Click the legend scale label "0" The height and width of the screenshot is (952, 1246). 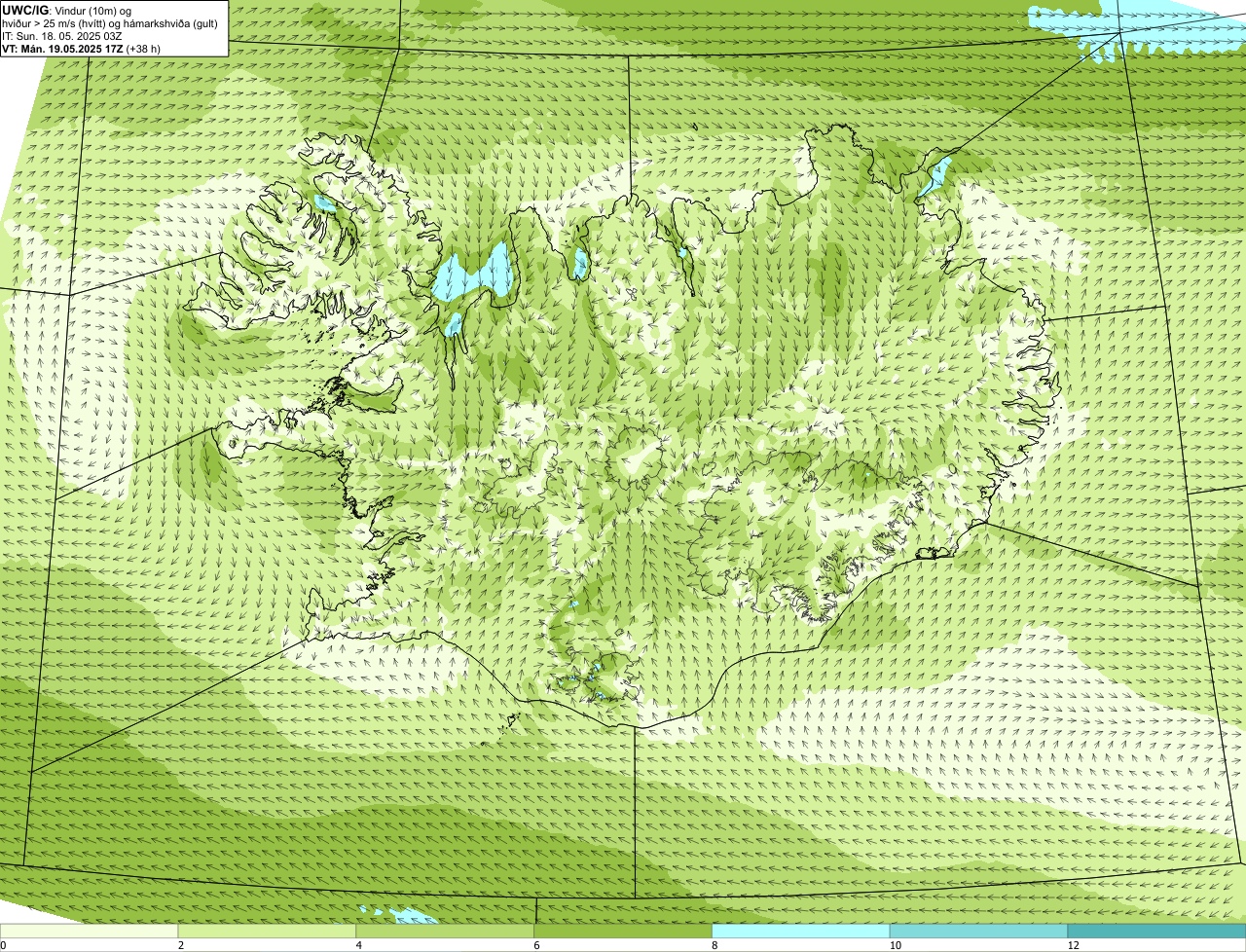[x=3, y=945]
